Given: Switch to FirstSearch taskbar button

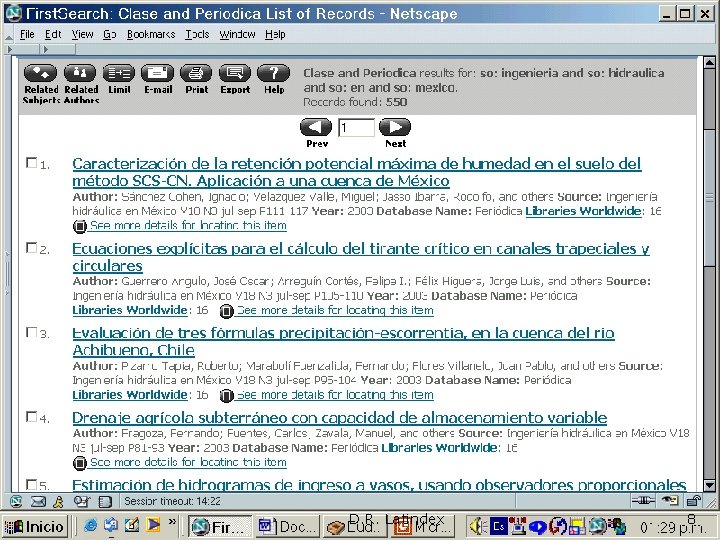Looking at the screenshot, I should (220, 526).
